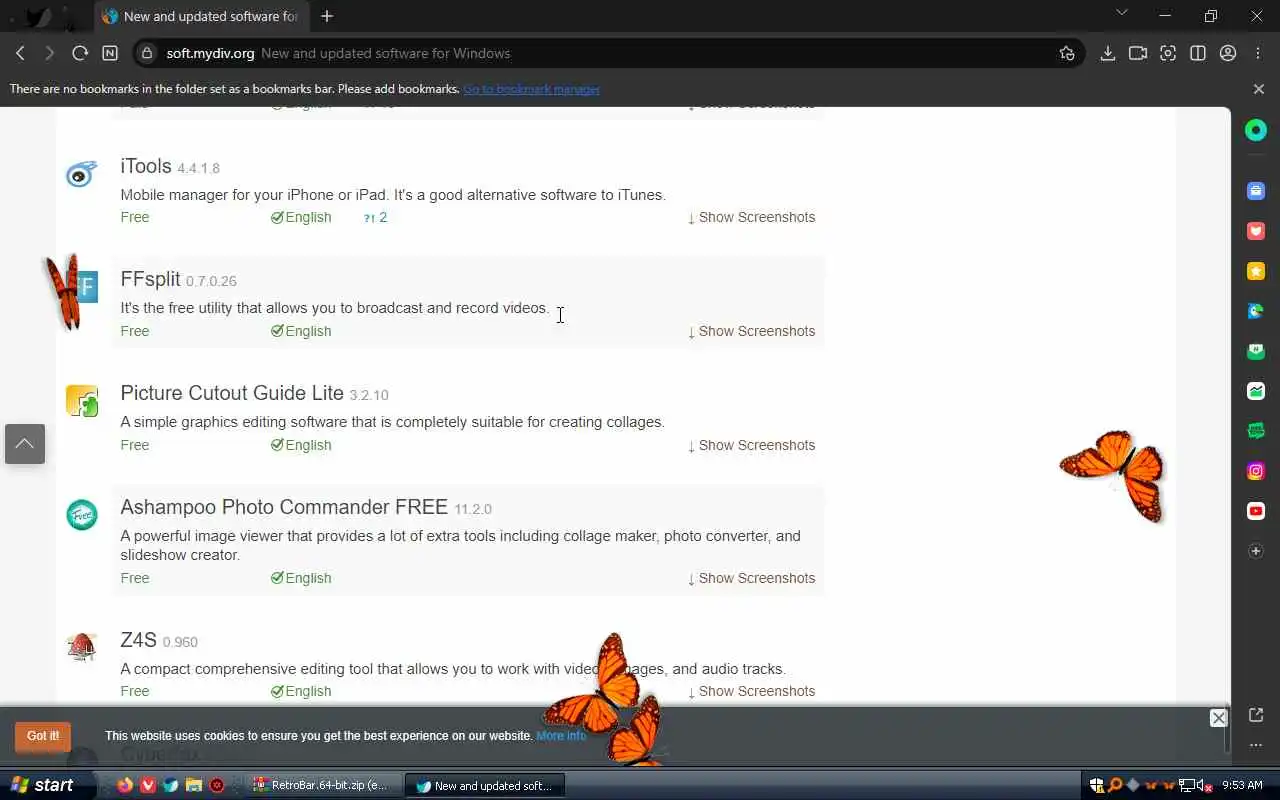This screenshot has width=1280, height=800.
Task: Click the browser Back arrow
Action: point(20,53)
